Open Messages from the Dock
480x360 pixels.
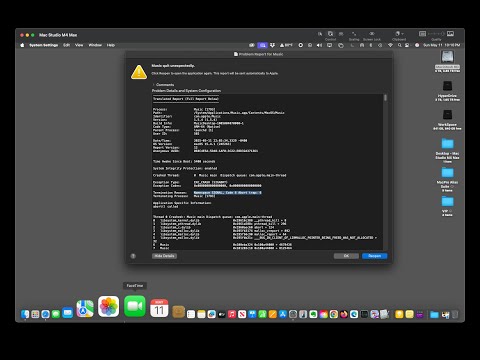click(56, 314)
